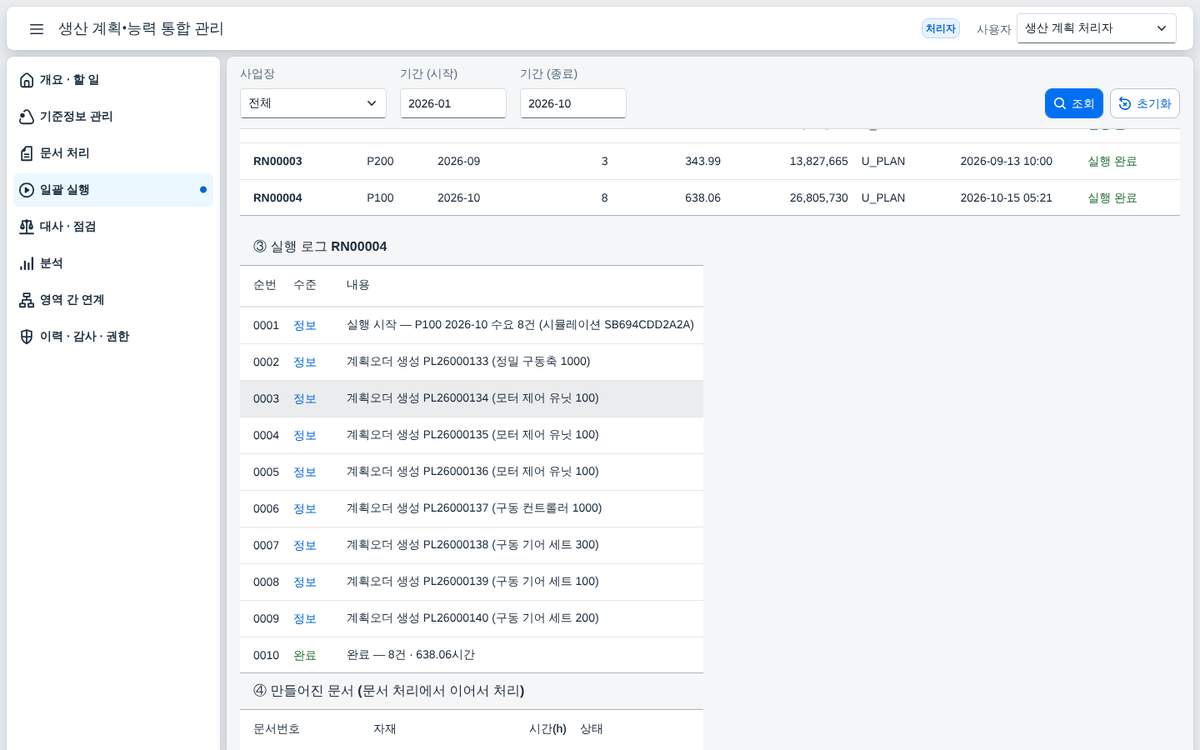Screen dimensions: 1200x750
Task: Click the hierarchy icon beside 영역 간 연계
Action: [x=27, y=300]
